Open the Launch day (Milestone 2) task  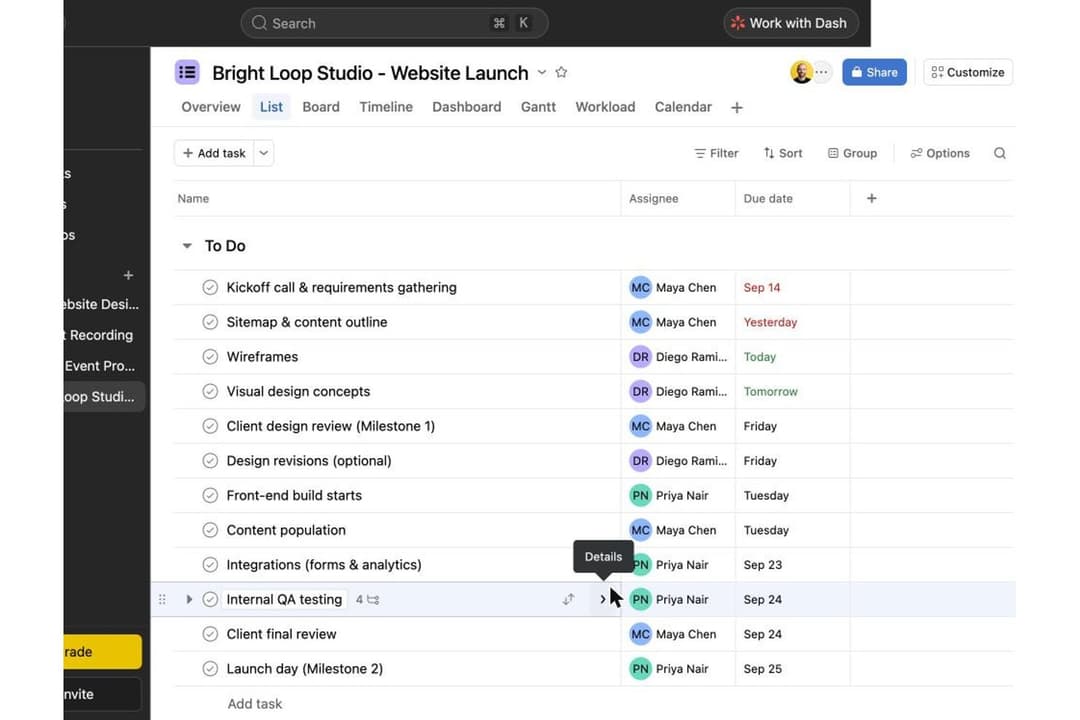click(x=304, y=668)
